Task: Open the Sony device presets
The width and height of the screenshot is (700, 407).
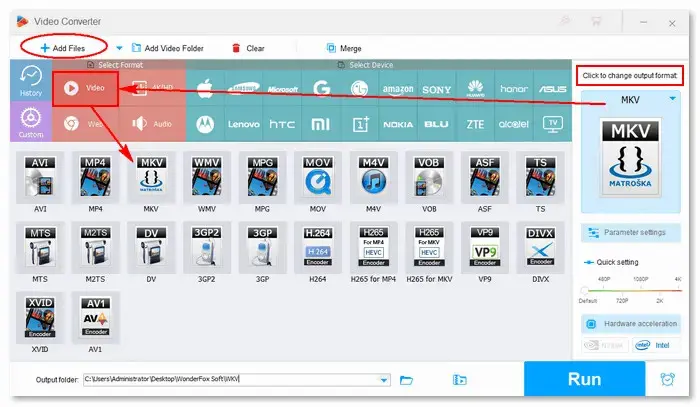Action: tap(437, 88)
